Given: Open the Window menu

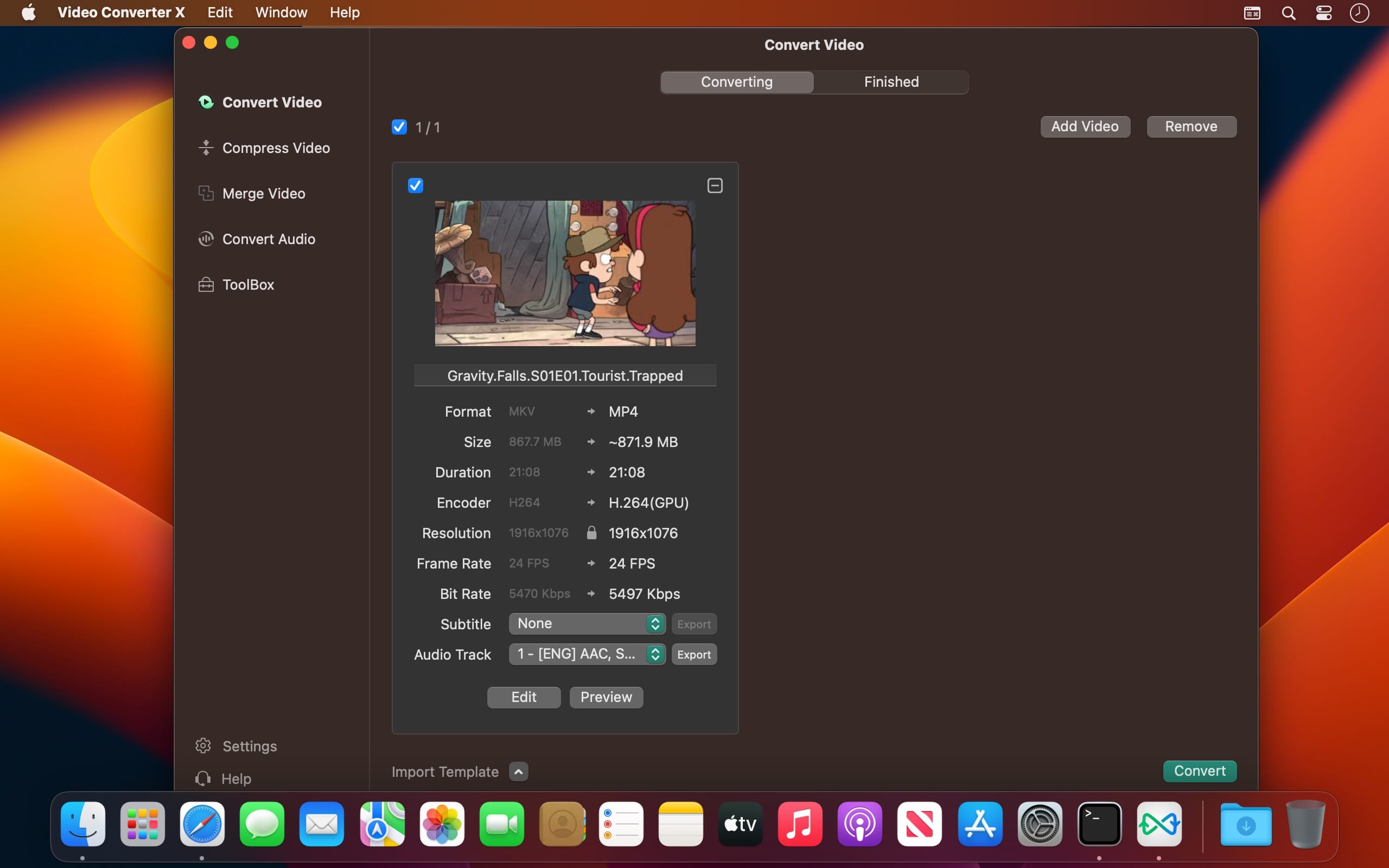Looking at the screenshot, I should point(281,12).
